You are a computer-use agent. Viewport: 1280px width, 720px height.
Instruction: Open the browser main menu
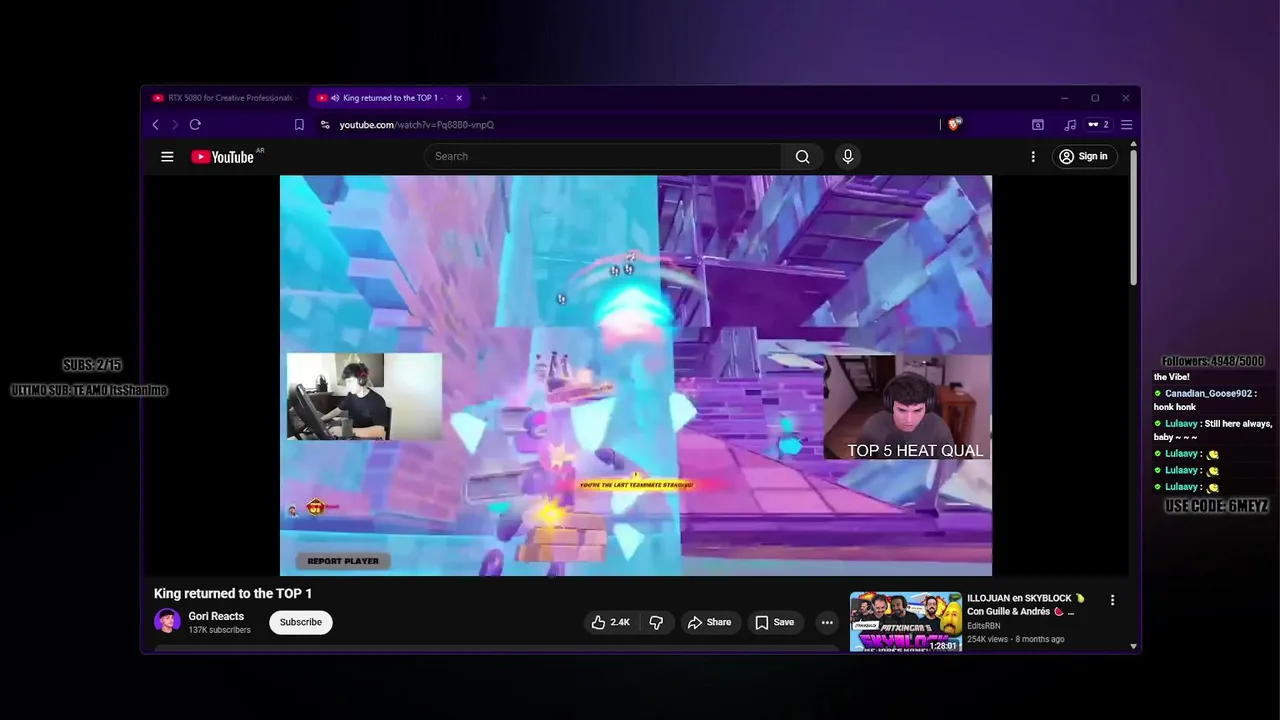pos(1126,125)
